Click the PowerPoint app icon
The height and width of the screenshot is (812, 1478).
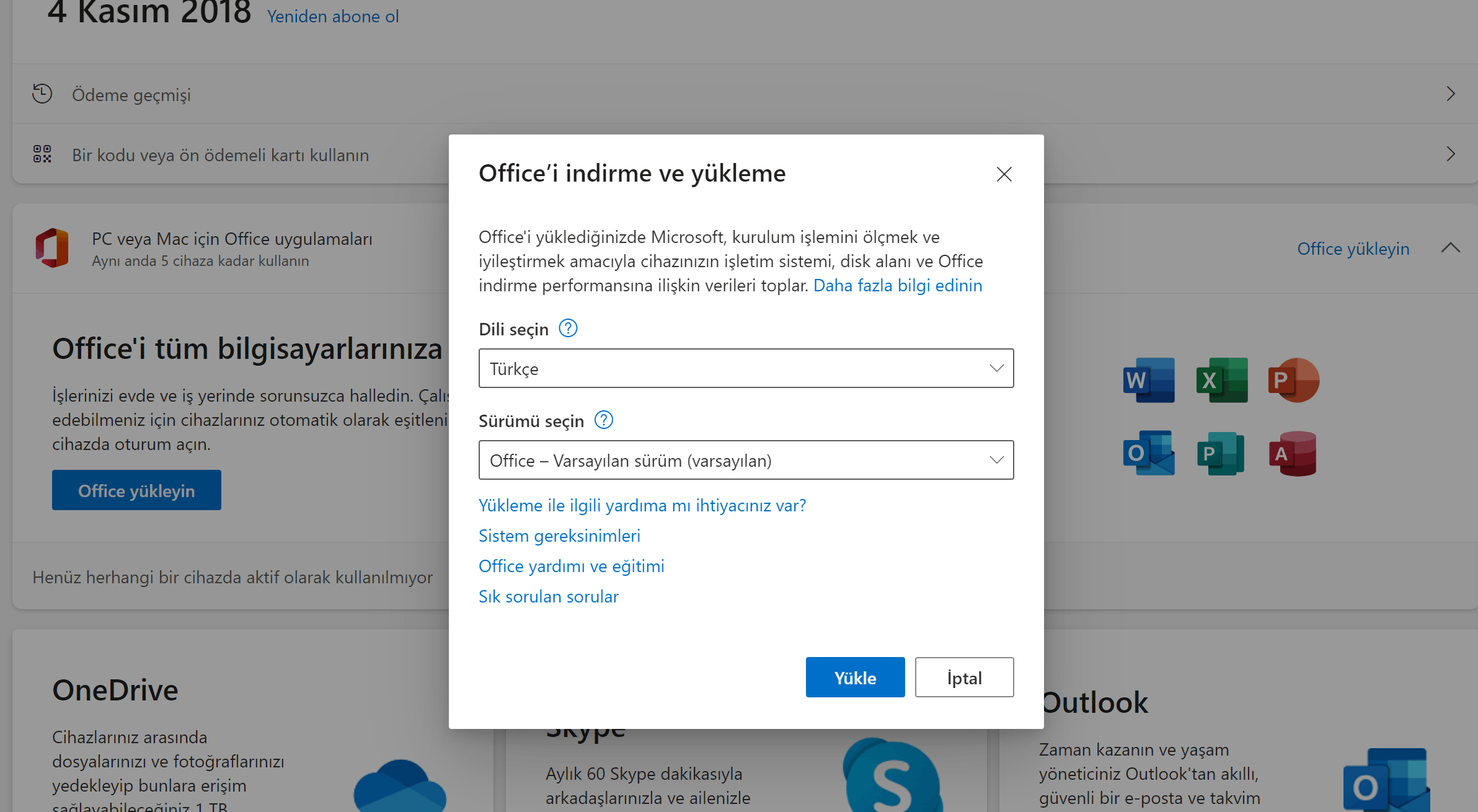coord(1293,380)
